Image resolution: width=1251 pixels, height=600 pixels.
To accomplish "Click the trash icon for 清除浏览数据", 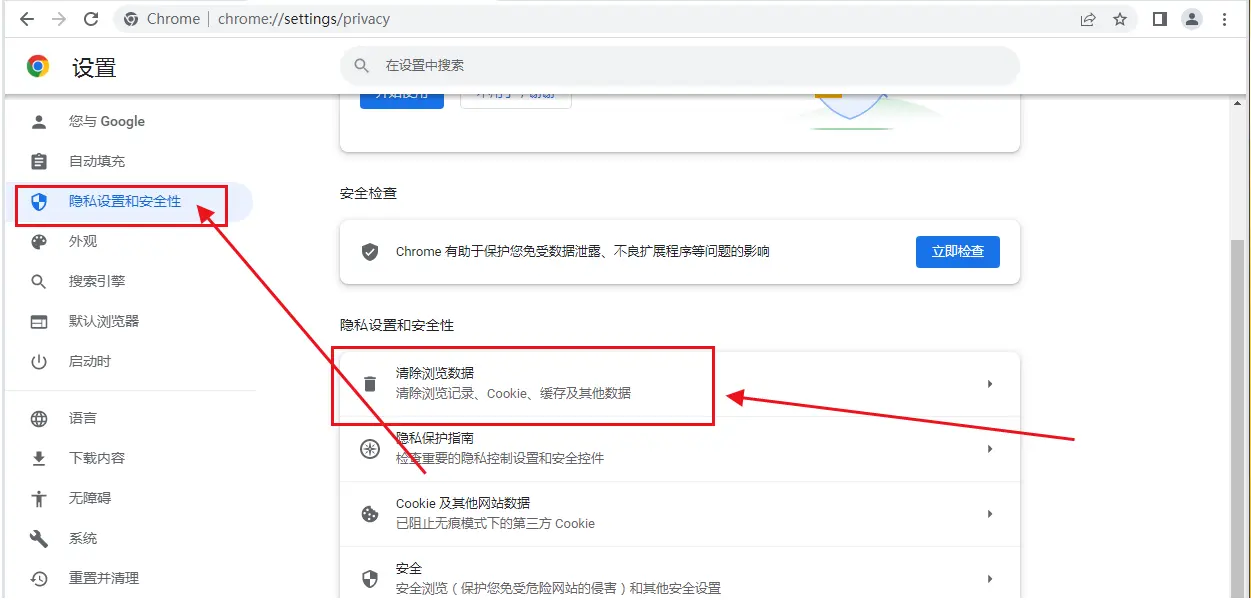I will (x=370, y=384).
